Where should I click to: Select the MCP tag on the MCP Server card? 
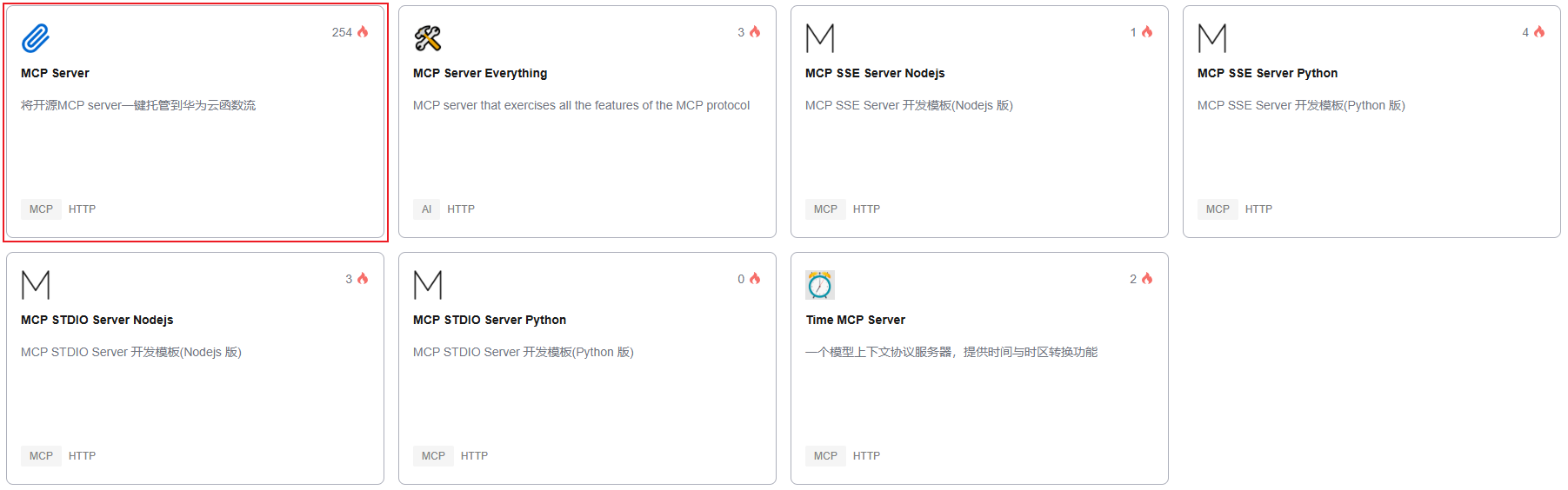(x=41, y=209)
